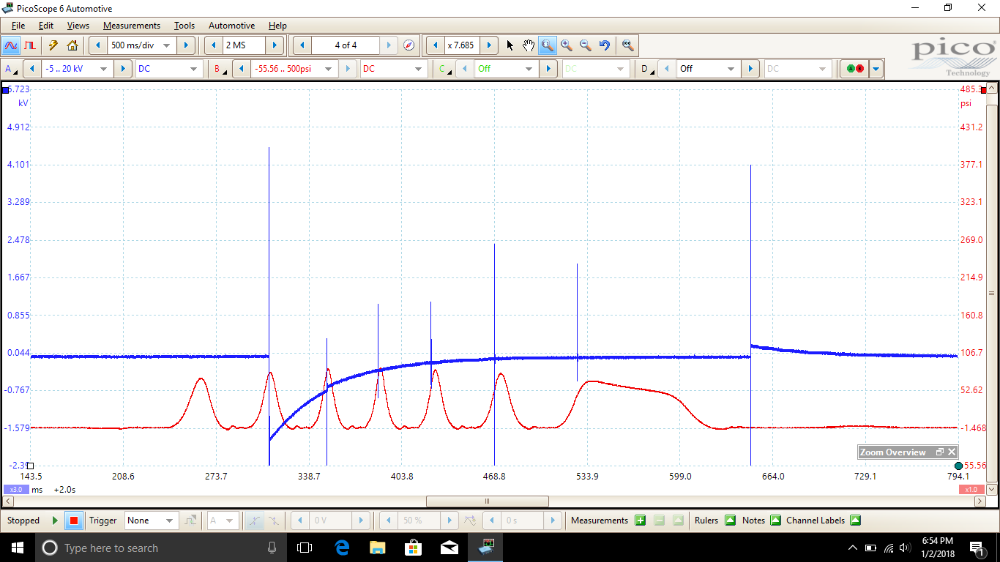Decrease zoom factor x 7.685
The height and width of the screenshot is (562, 1000).
[436, 45]
